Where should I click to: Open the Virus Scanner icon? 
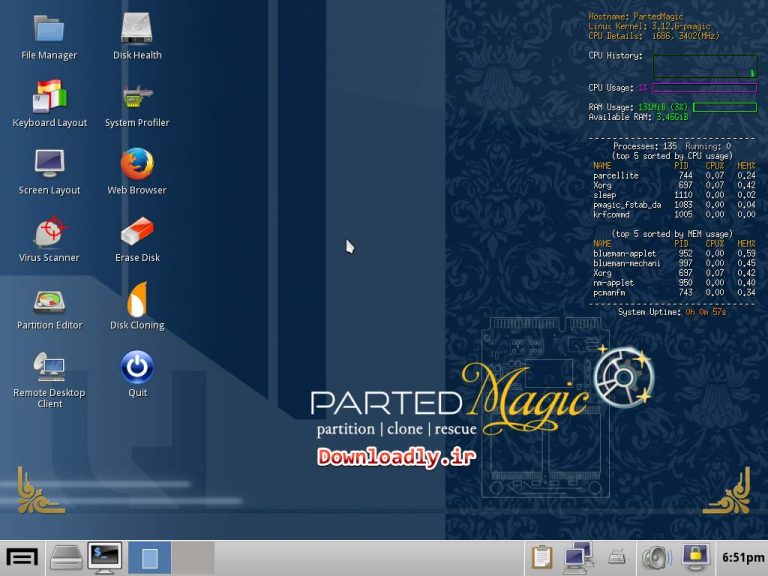pyautogui.click(x=49, y=232)
